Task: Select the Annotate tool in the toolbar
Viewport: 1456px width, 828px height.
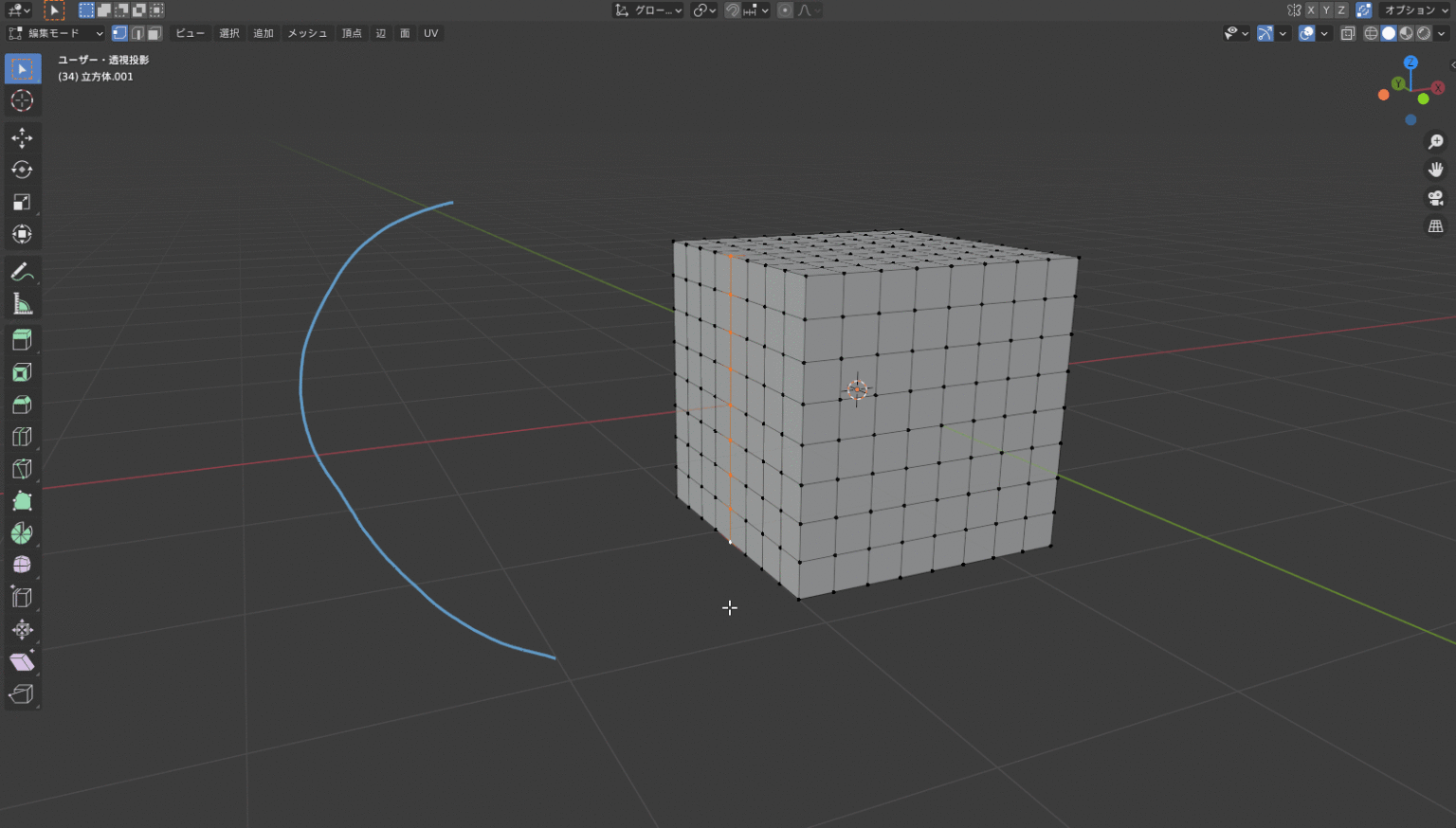Action: [22, 272]
